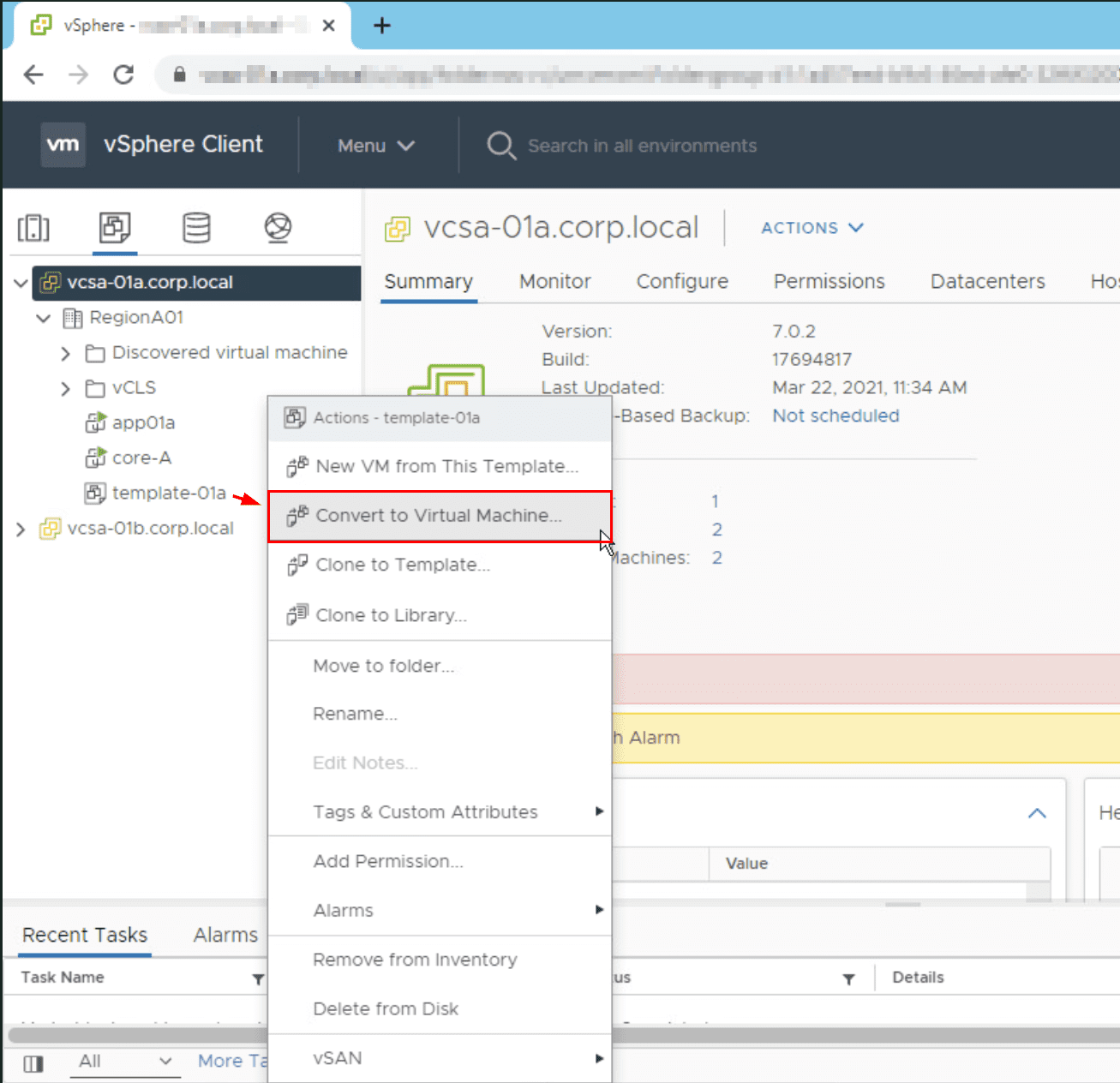Viewport: 1120px width, 1083px height.
Task: Collapse the vcsa-01a.corp.local tree node
Action: click(x=21, y=283)
